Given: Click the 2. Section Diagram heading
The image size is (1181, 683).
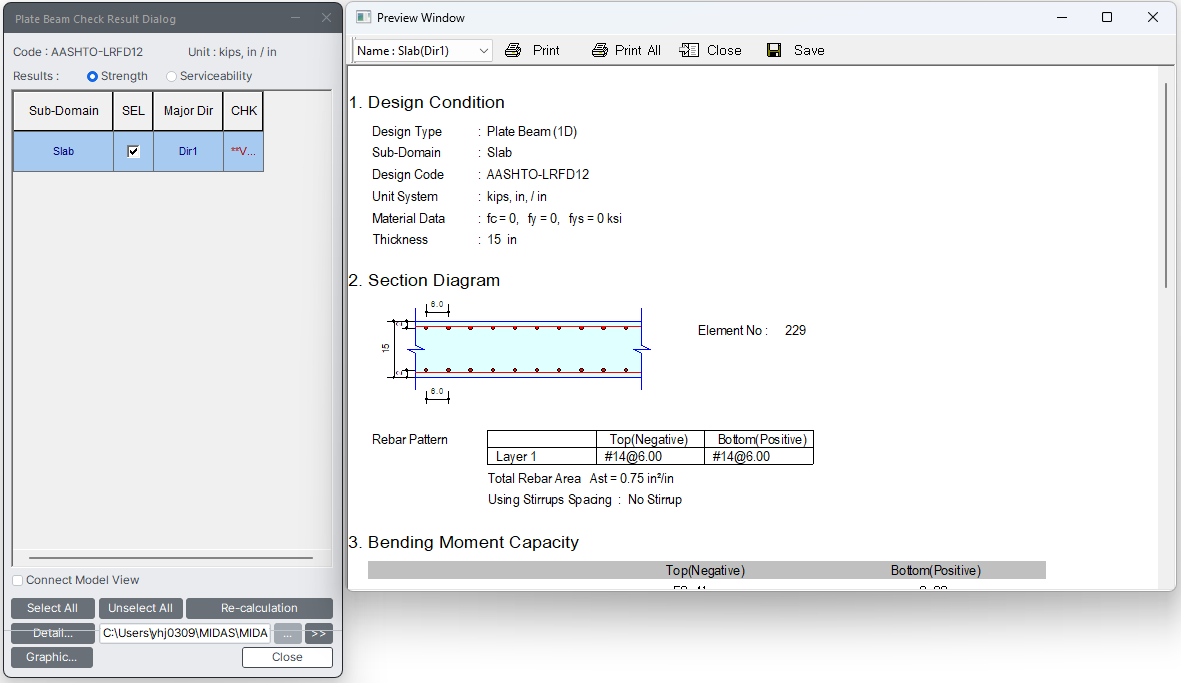Looking at the screenshot, I should pyautogui.click(x=425, y=280).
